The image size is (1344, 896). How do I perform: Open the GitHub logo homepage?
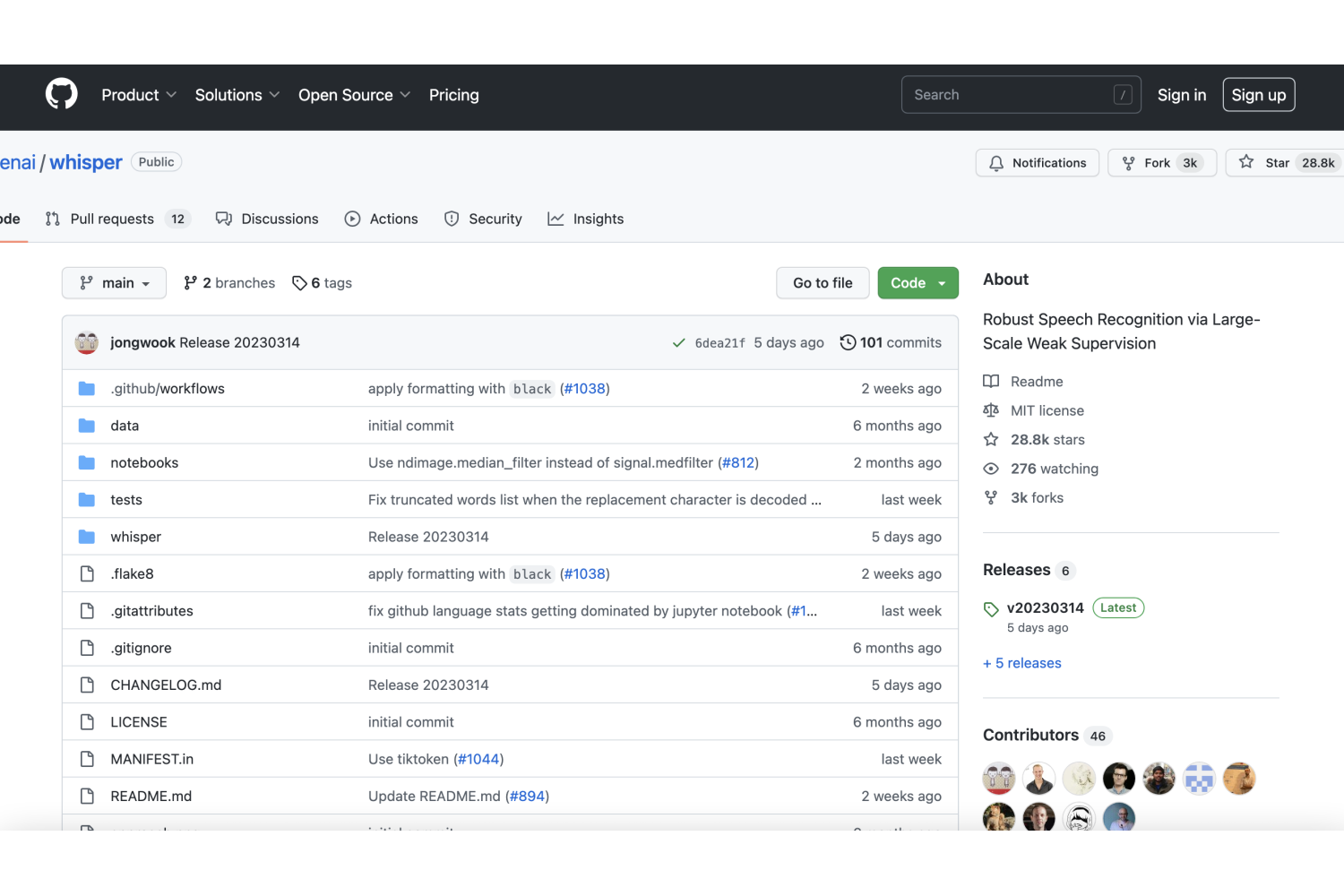click(x=62, y=94)
